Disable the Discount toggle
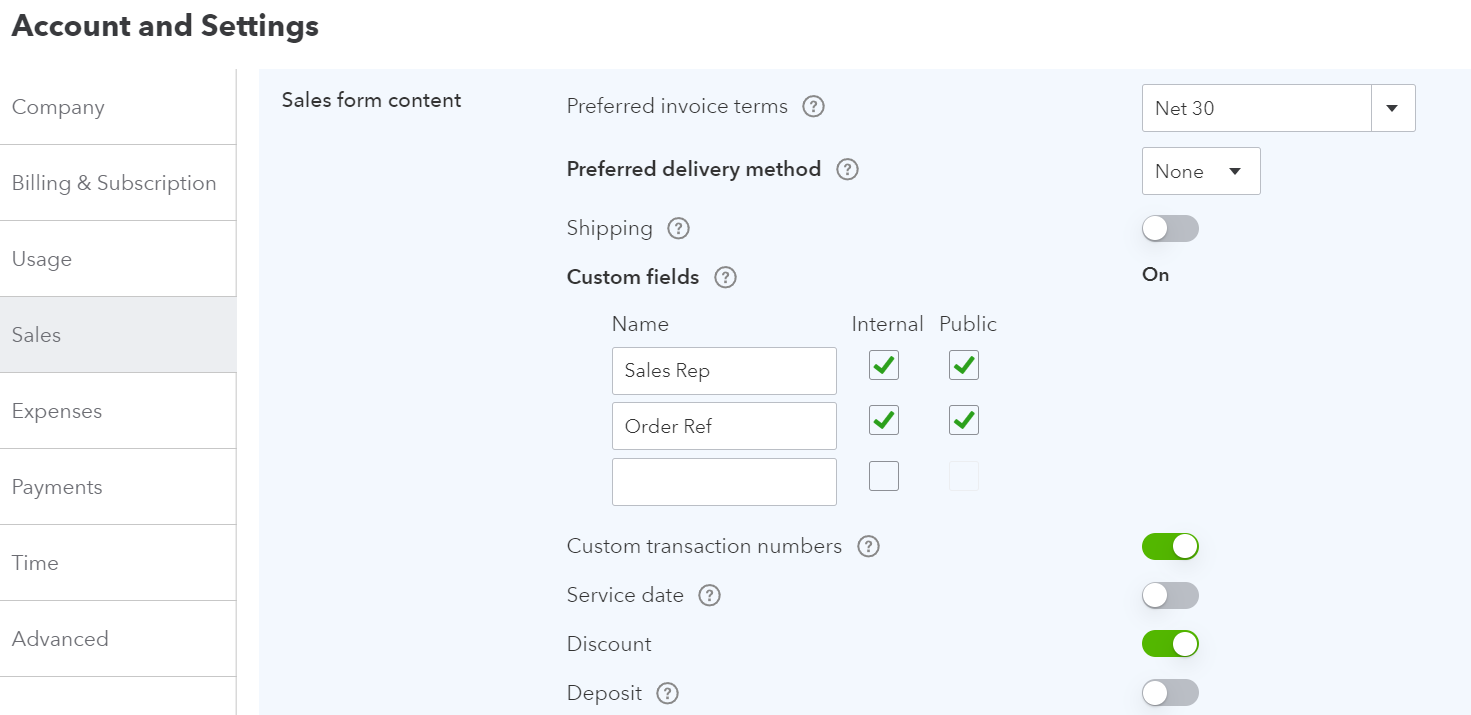 click(1170, 644)
